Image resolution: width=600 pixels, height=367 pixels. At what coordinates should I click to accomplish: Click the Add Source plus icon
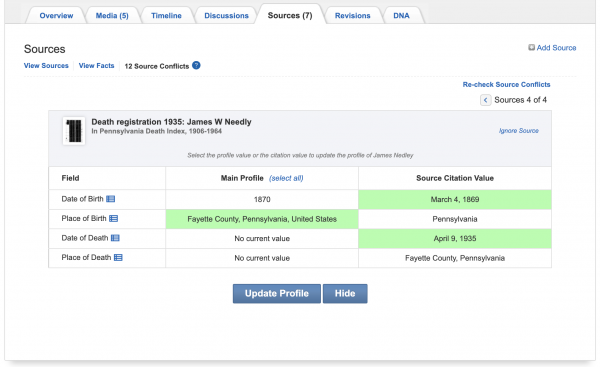(x=532, y=47)
